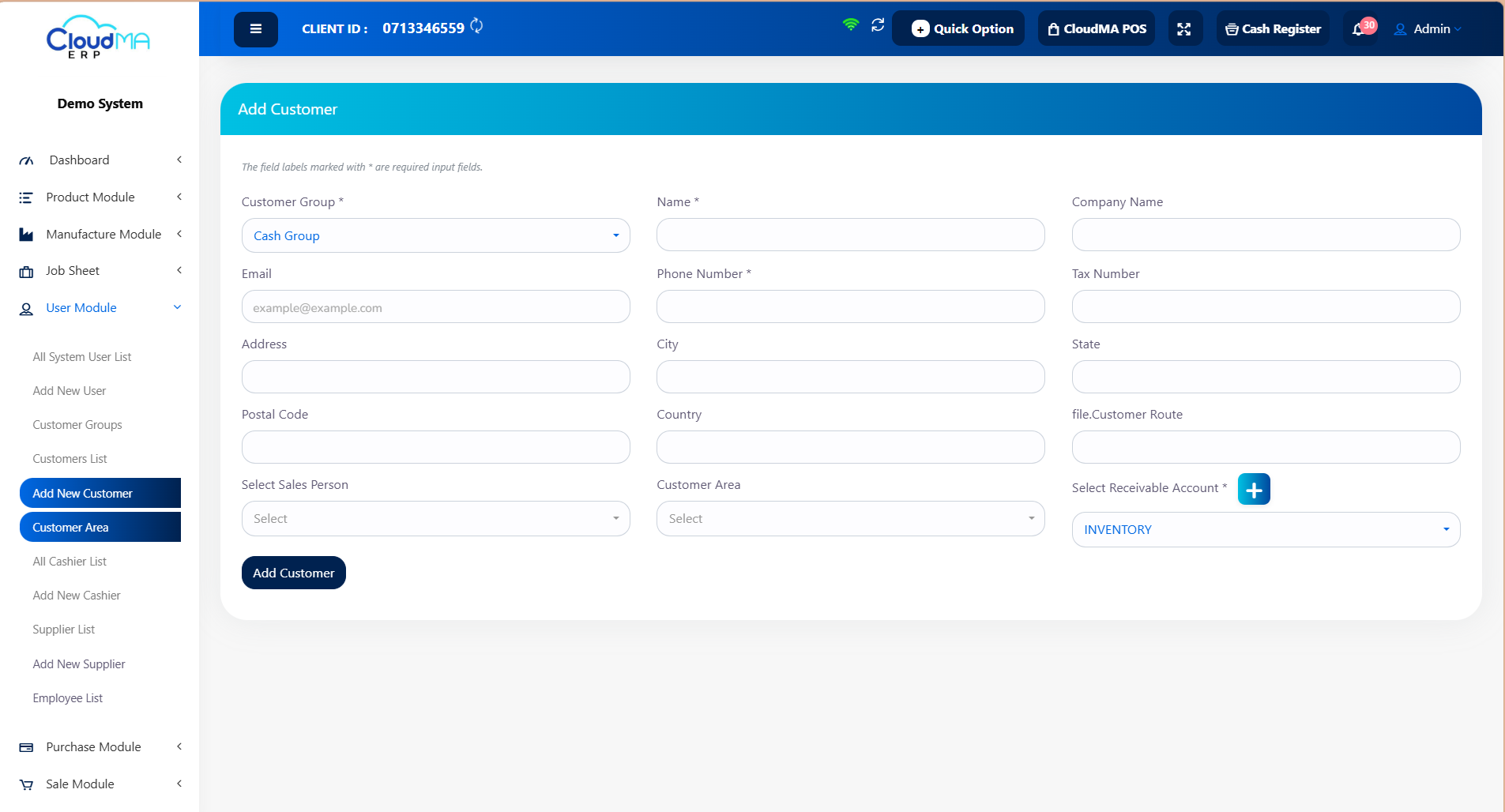Click the Company Name field
The image size is (1505, 812).
tap(1266, 235)
